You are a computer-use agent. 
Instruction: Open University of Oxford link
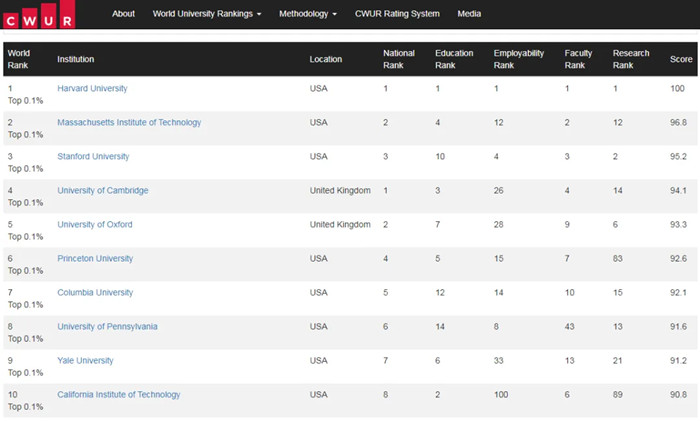coord(95,224)
